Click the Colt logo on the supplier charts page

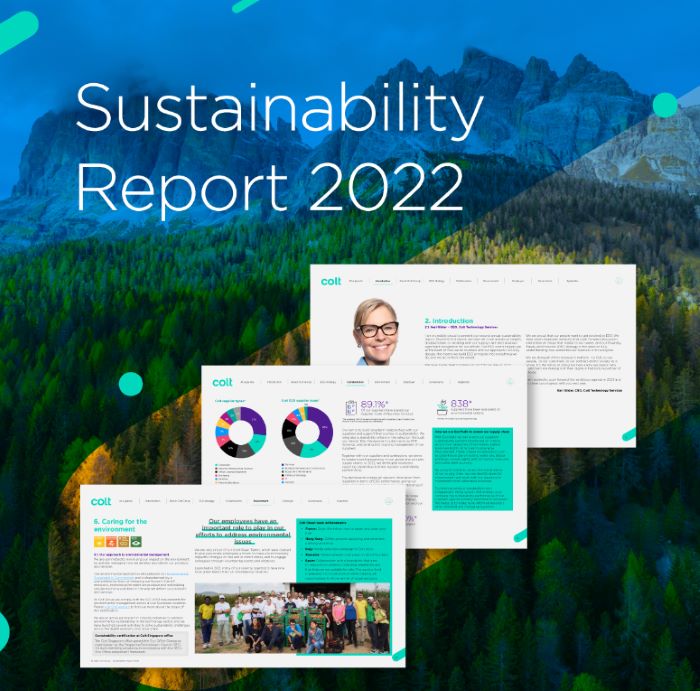(x=222, y=383)
